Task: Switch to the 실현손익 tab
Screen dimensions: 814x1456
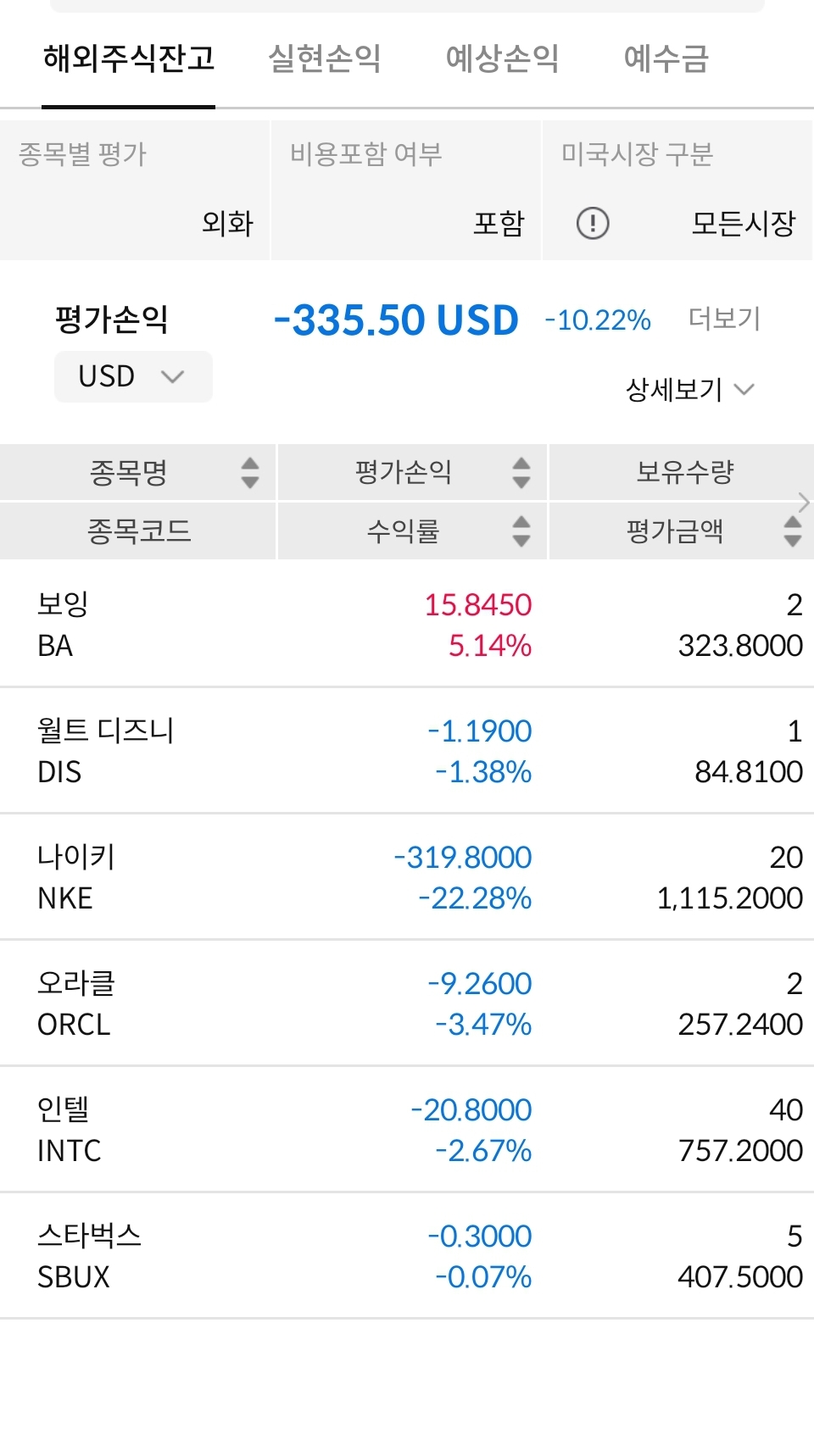Action: (324, 58)
